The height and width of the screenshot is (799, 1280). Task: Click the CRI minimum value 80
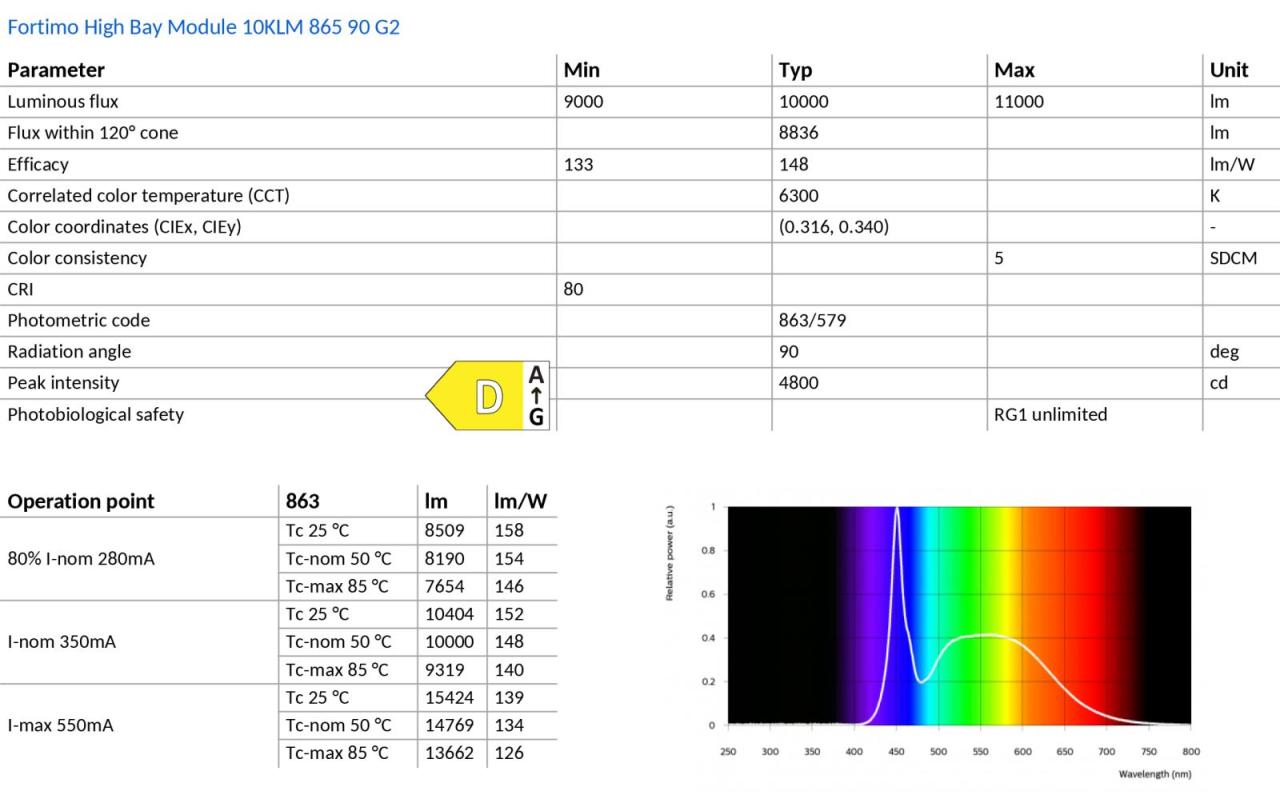pos(574,289)
